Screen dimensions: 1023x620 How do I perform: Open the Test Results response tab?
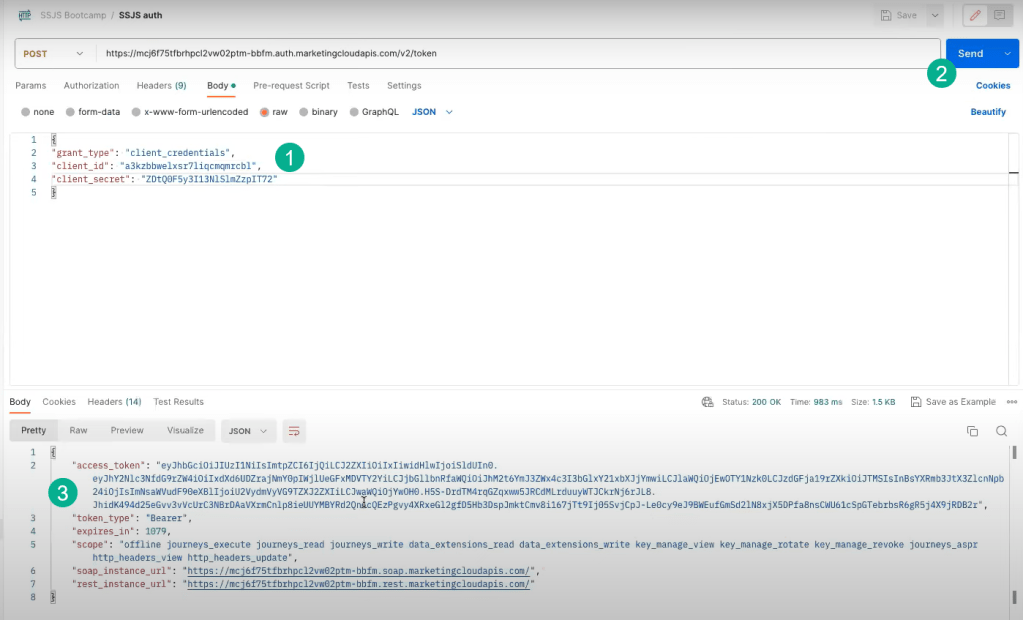[178, 402]
